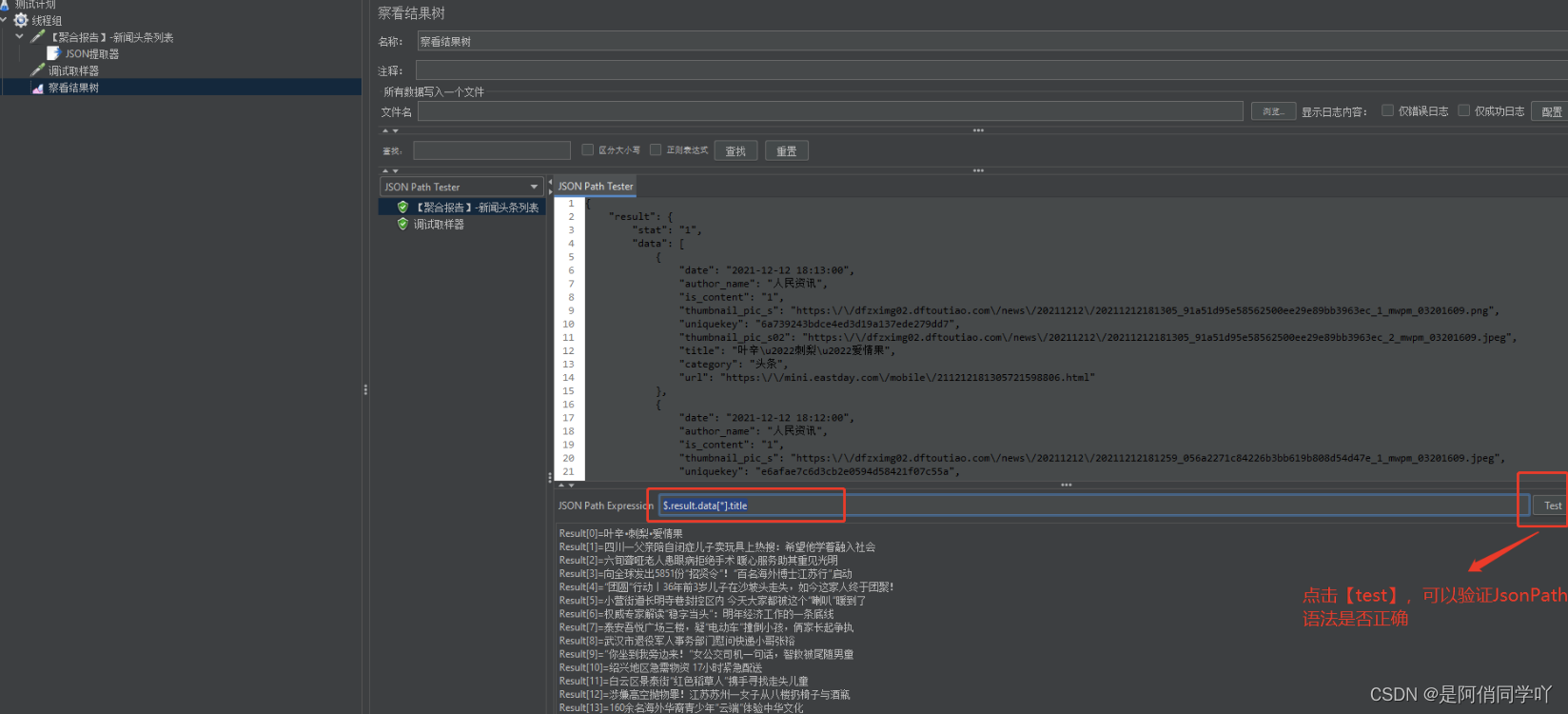Viewport: 1568px width, 714px height.
Task: Click JSON line 12 containing "title"
Action: (x=787, y=350)
